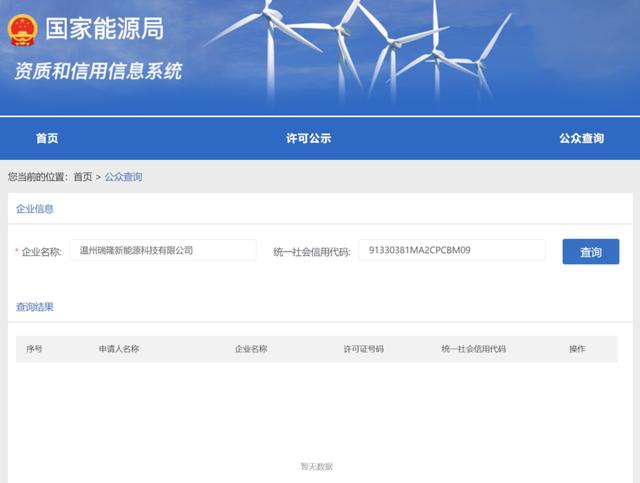Click the 查询结果 section heading
The width and height of the screenshot is (640, 483).
(35, 307)
